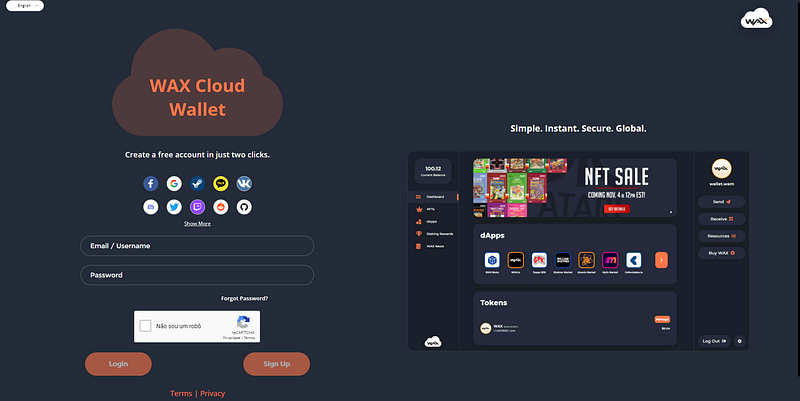This screenshot has width=800, height=401.
Task: Select Staking Rewards in the preview sidebar
Action: pyautogui.click(x=434, y=234)
